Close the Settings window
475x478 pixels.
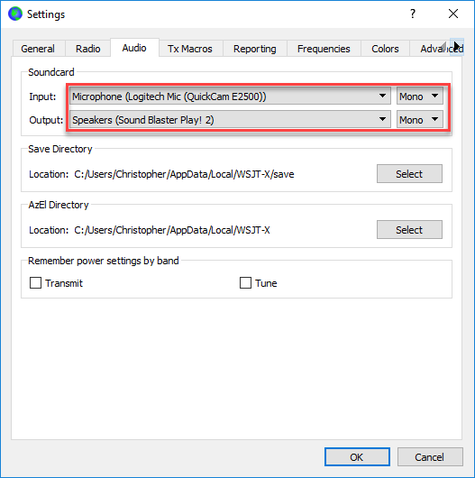coord(453,14)
